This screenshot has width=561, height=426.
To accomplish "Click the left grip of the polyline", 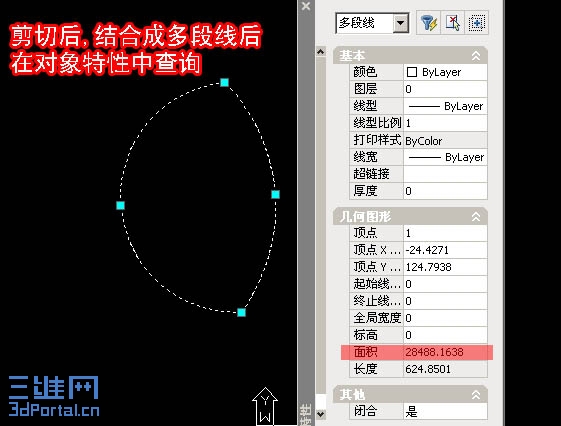I will pos(120,205).
